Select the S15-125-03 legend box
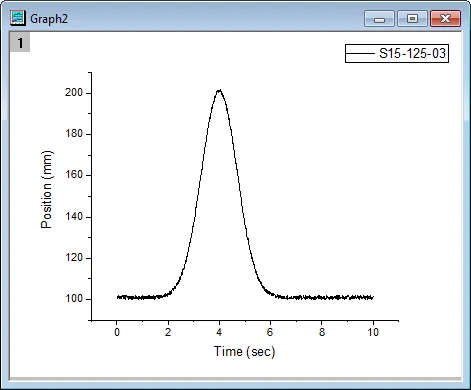471x390 pixels. point(397,53)
